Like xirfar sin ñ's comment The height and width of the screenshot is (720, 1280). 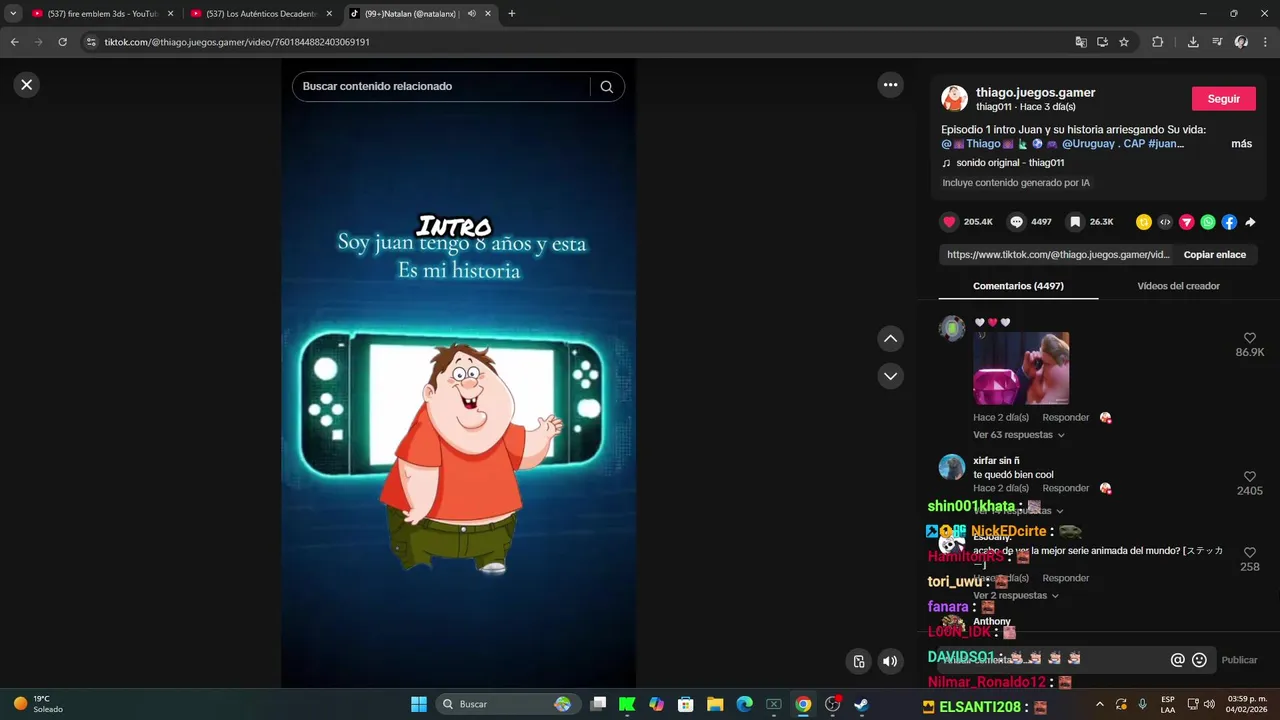[x=1250, y=477]
